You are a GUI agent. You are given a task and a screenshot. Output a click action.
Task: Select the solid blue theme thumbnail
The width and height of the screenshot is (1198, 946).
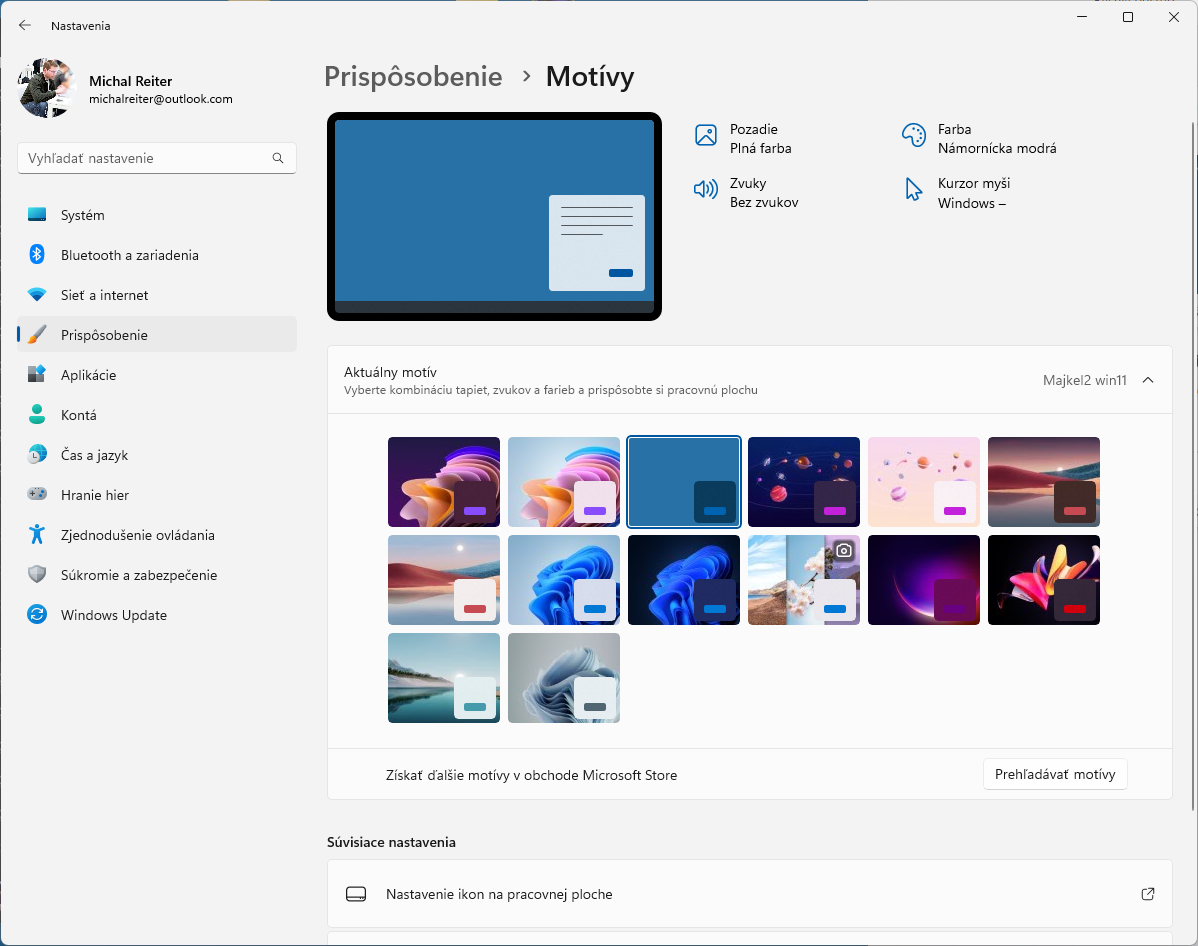[x=684, y=482]
